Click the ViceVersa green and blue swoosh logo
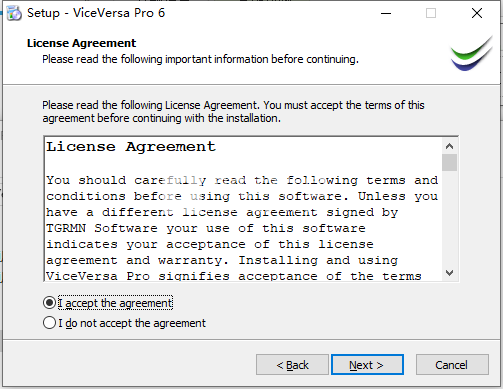Image resolution: width=503 pixels, height=389 pixels. tap(471, 53)
